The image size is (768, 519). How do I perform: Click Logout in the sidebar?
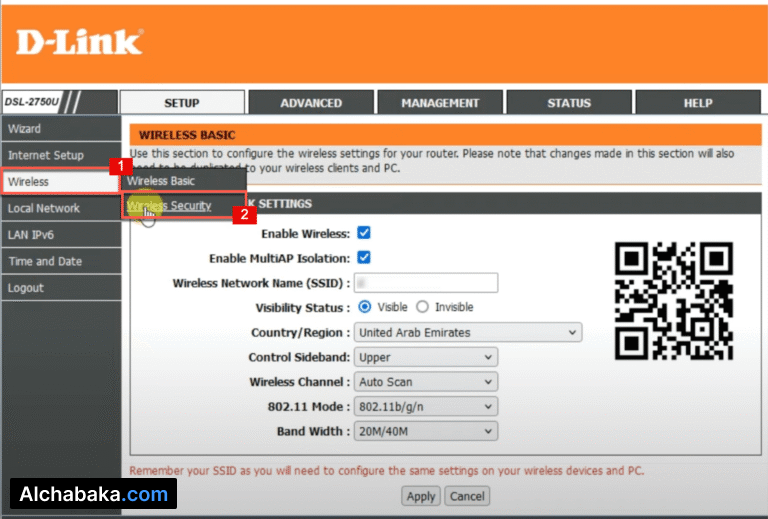click(x=61, y=287)
